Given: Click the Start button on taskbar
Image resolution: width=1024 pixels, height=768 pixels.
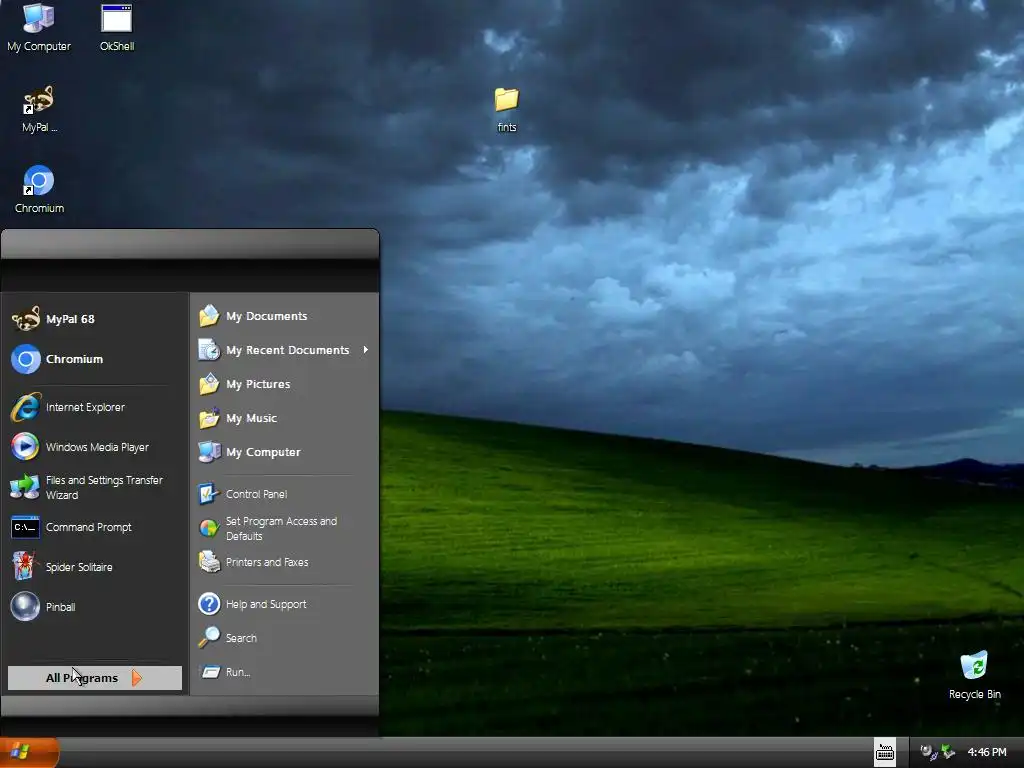Looking at the screenshot, I should pyautogui.click(x=29, y=752).
